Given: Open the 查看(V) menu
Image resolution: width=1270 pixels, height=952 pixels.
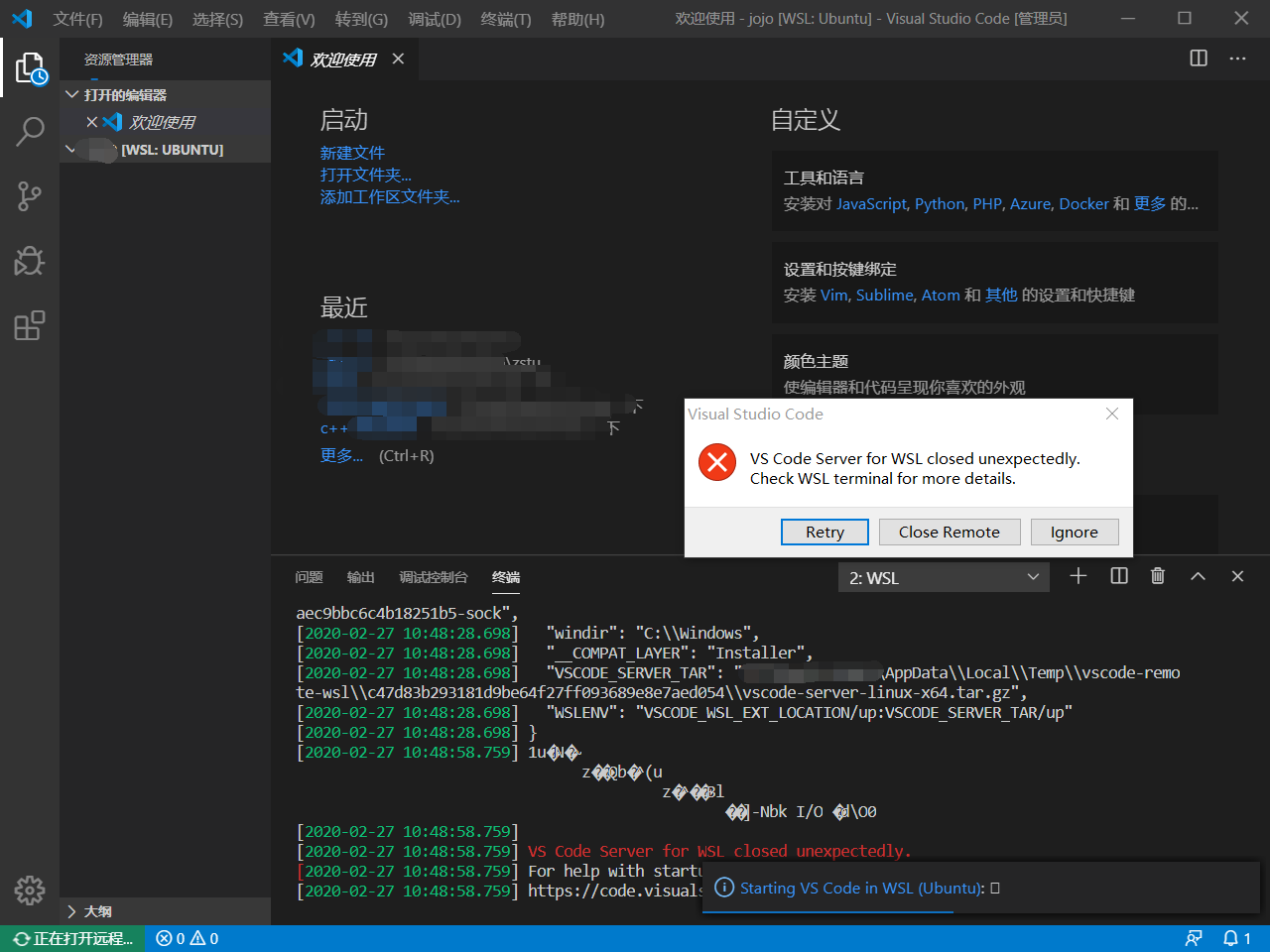Looking at the screenshot, I should (289, 19).
